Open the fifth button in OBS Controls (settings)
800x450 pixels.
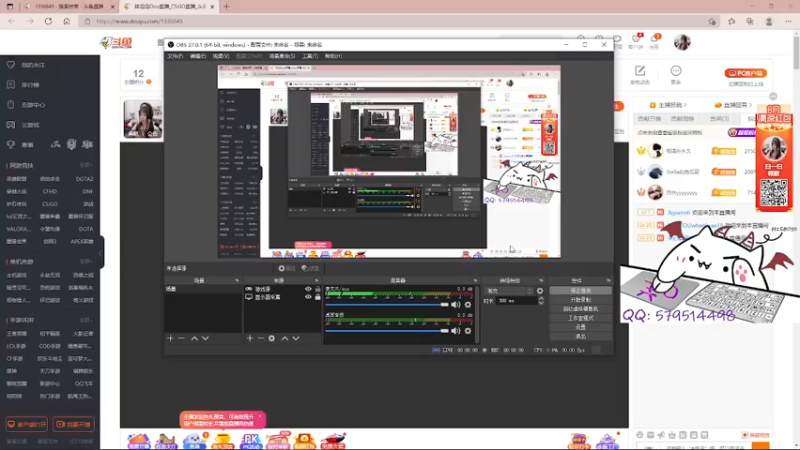[x=581, y=328]
